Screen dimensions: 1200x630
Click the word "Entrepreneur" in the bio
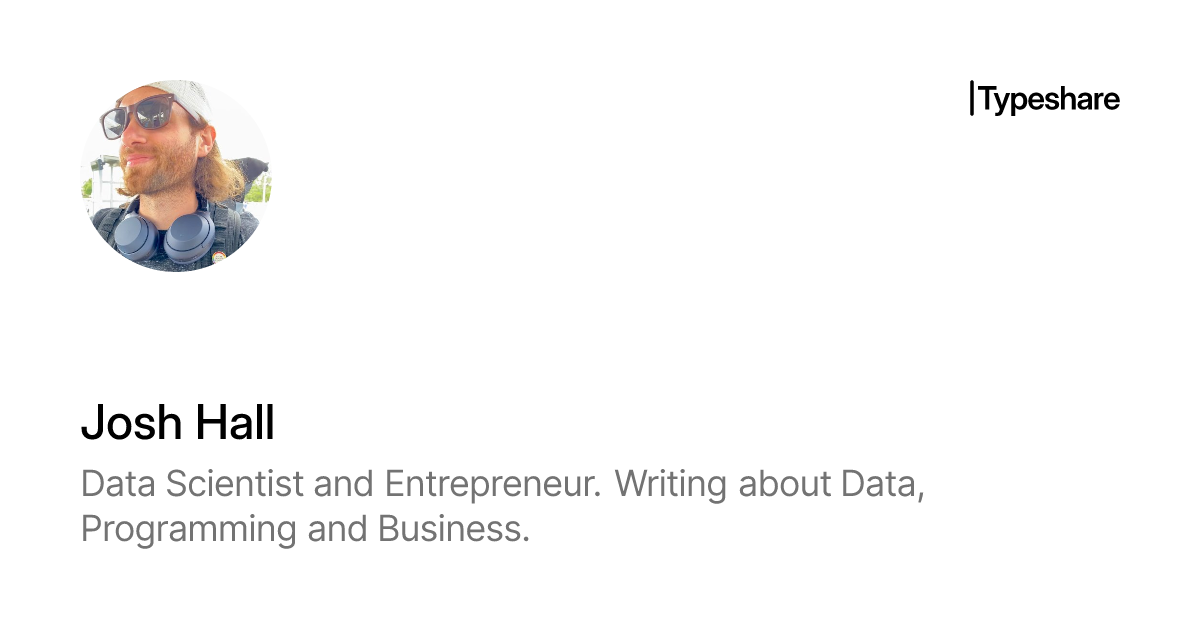click(x=493, y=484)
